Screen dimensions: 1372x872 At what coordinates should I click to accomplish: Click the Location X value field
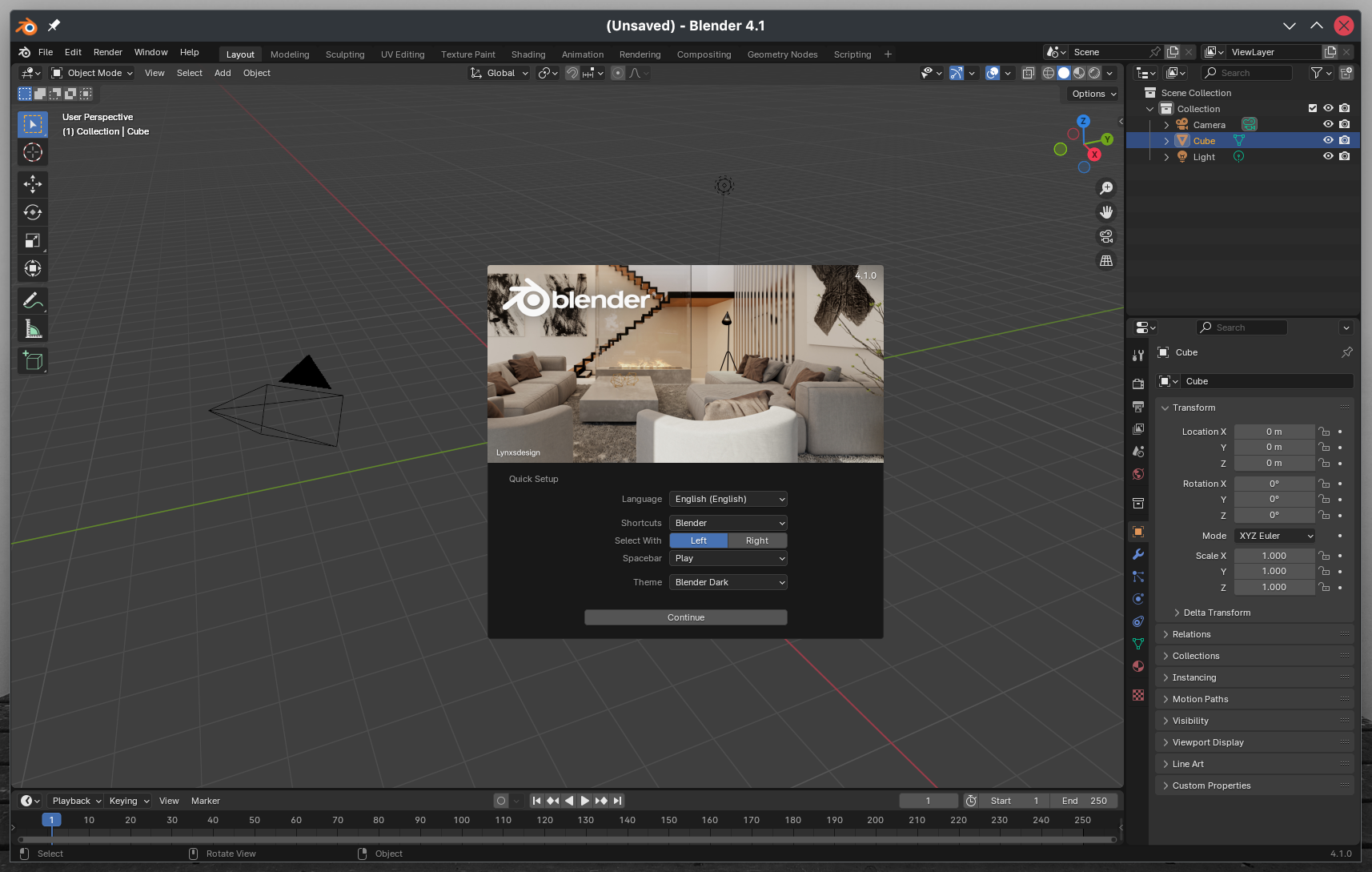(1274, 432)
